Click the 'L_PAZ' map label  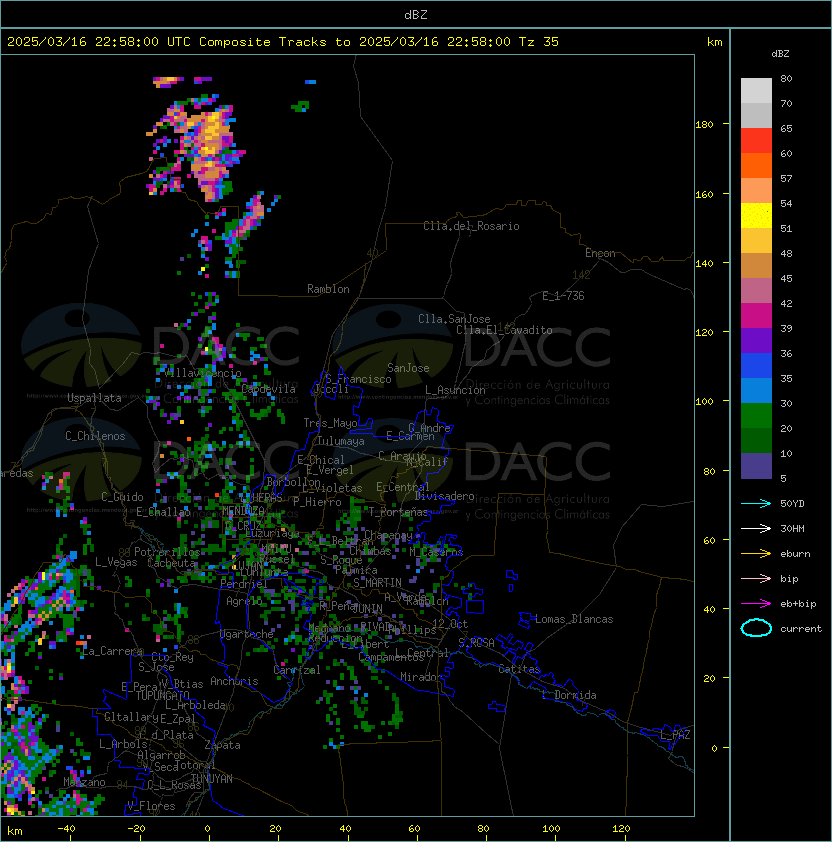675,735
